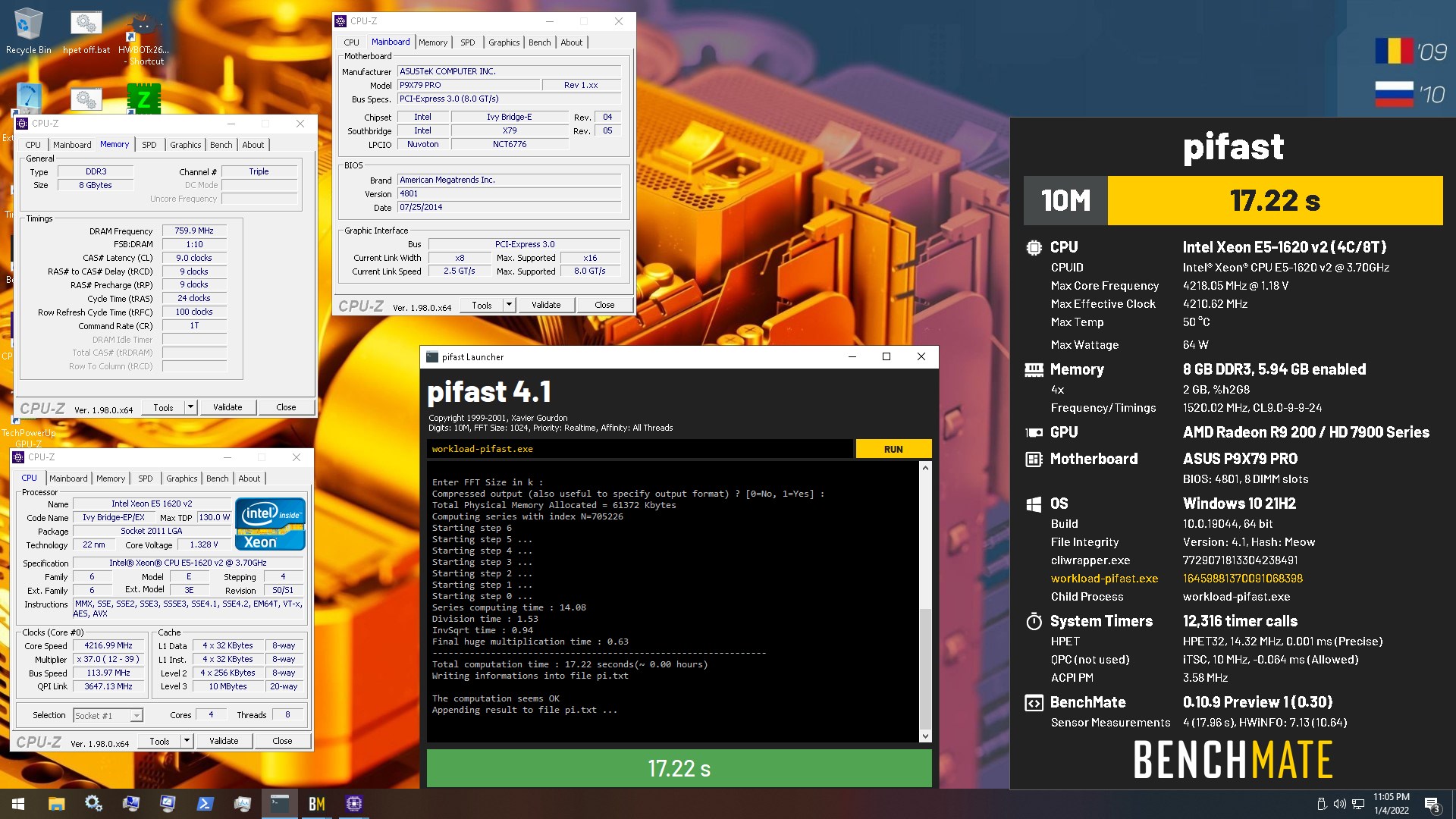Click the GPU icon in BenchMate panel
This screenshot has width=1456, height=819.
click(1034, 432)
